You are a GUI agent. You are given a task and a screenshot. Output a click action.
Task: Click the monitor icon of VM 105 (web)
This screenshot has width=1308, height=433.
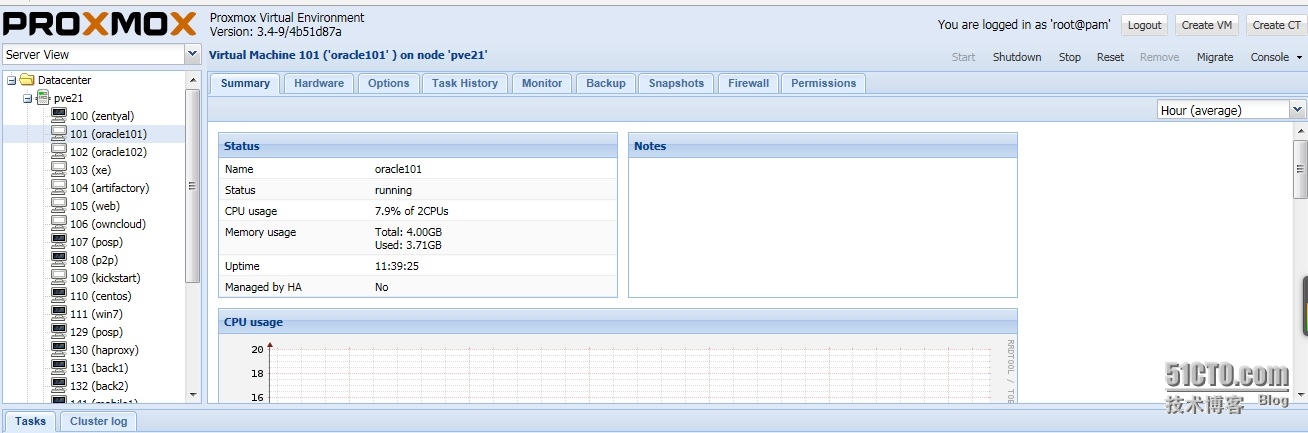pyautogui.click(x=59, y=206)
